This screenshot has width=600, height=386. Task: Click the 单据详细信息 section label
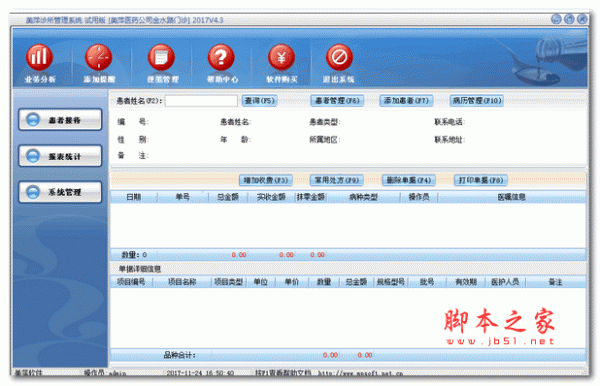pos(140,269)
